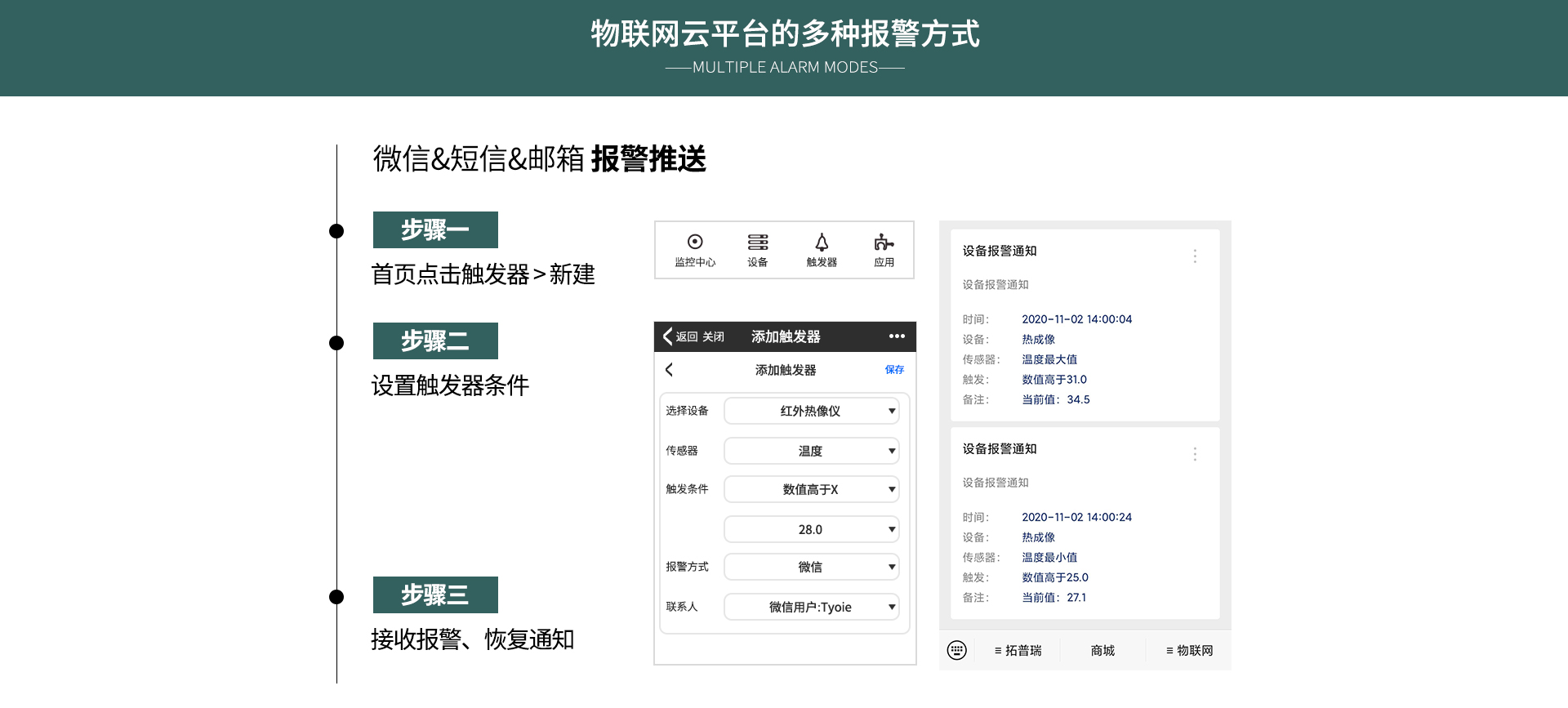Screen dimensions: 1568x708
Task: Open the threshold dropdown showing 28.0
Action: [x=811, y=529]
